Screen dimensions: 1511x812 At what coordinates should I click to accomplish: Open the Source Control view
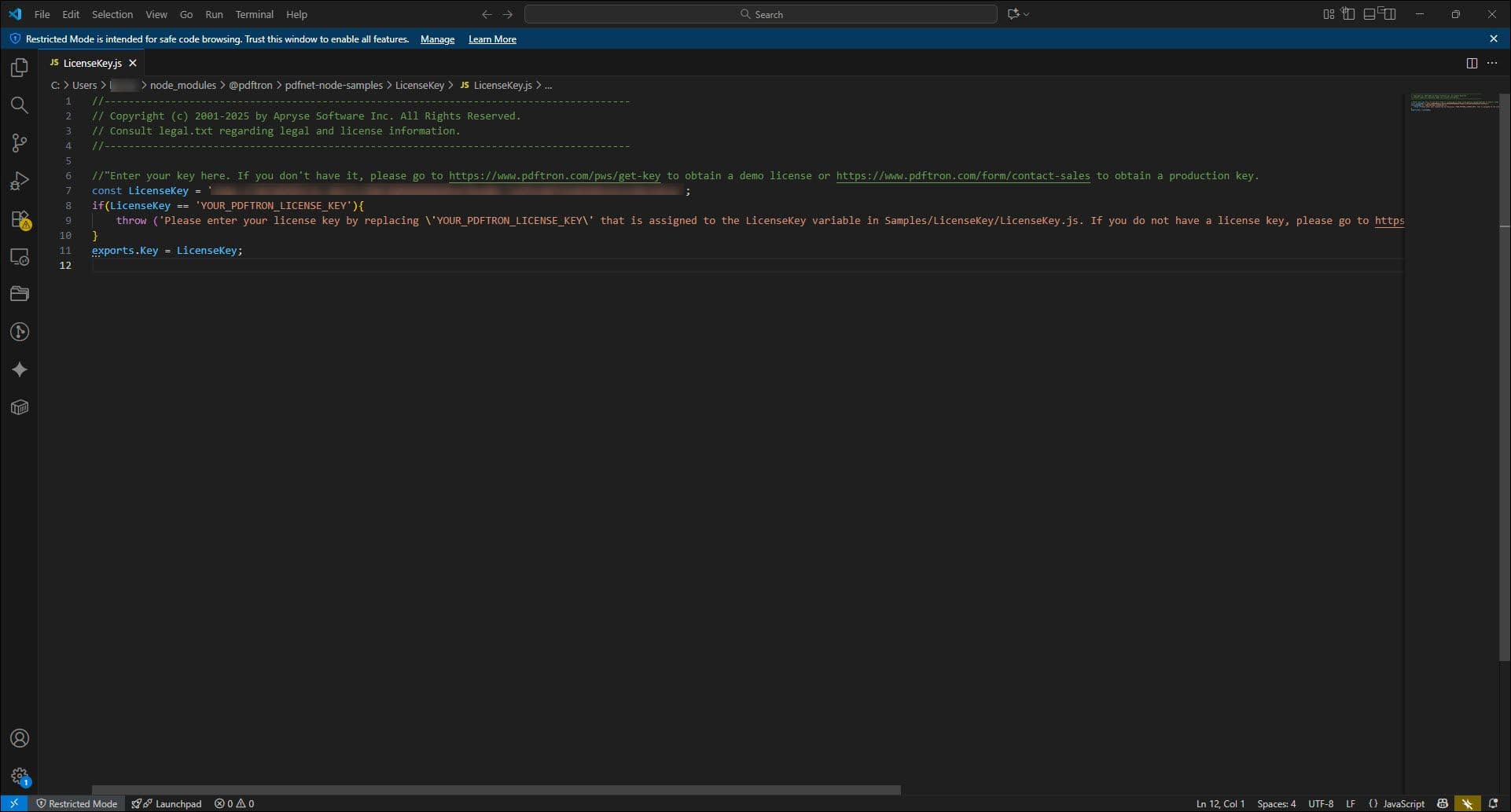(x=20, y=142)
